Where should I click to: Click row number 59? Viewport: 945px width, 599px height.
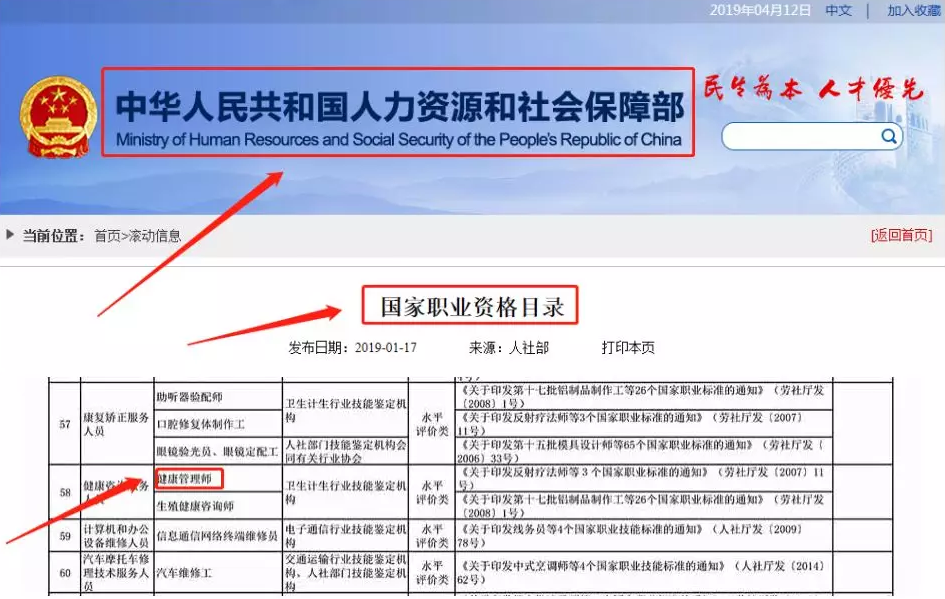point(65,536)
